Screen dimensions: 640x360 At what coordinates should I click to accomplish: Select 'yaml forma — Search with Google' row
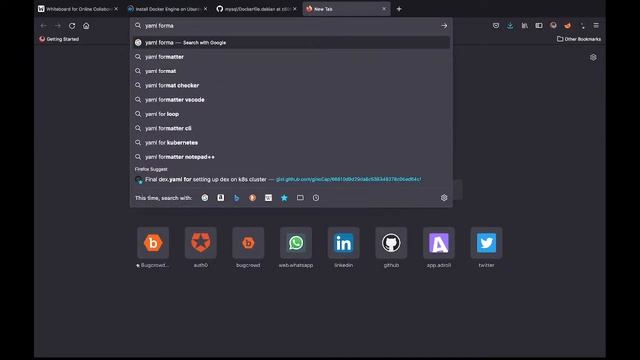click(291, 42)
